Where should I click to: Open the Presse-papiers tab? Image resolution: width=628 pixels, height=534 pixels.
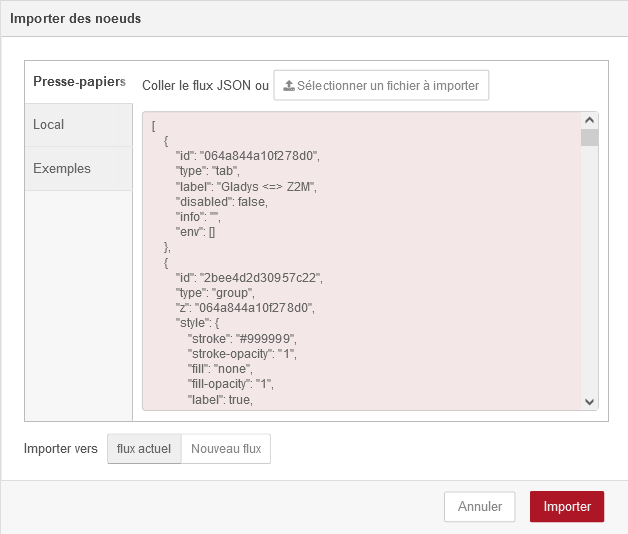pos(79,82)
